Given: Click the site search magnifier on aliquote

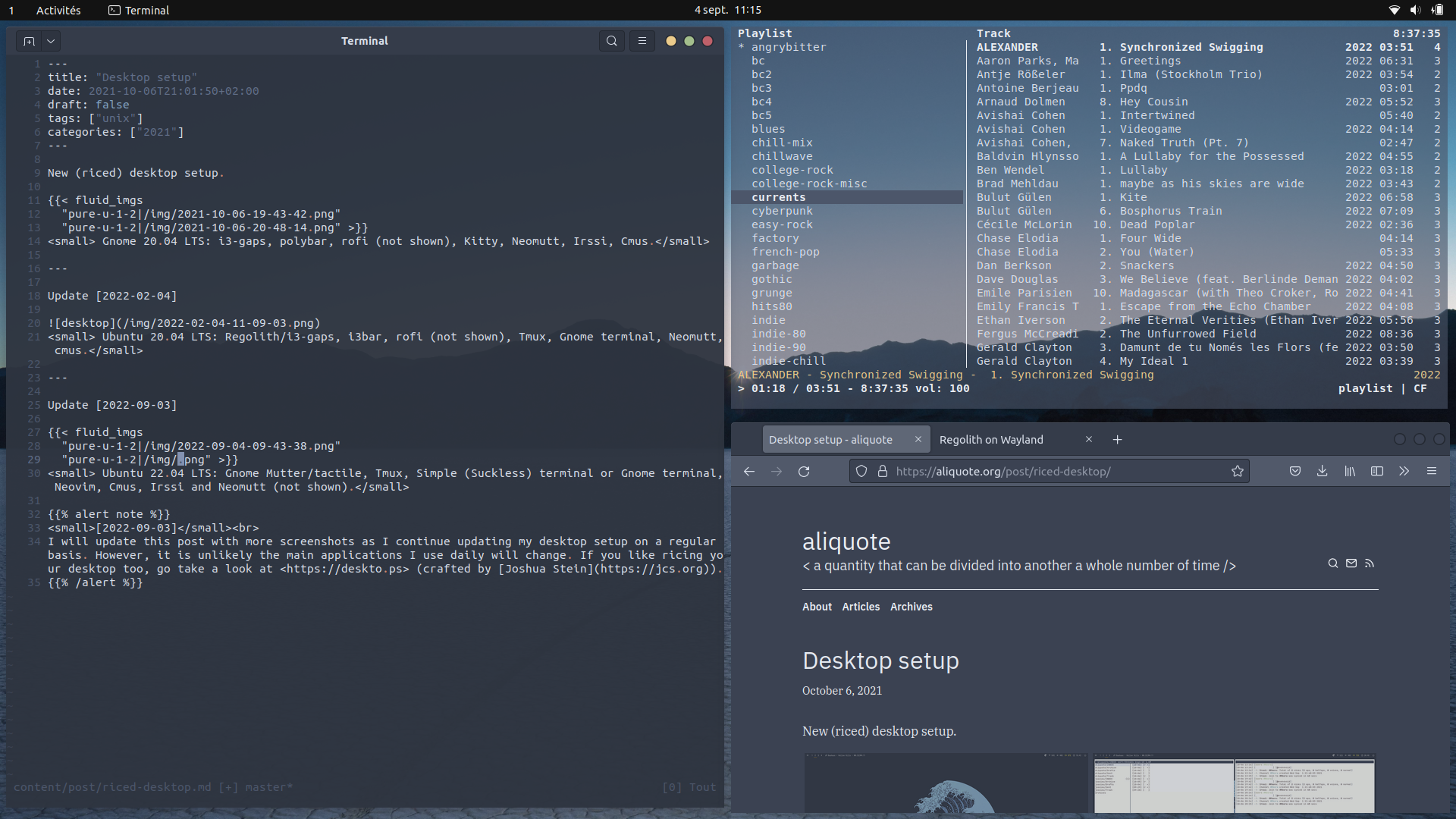Looking at the screenshot, I should [1332, 563].
